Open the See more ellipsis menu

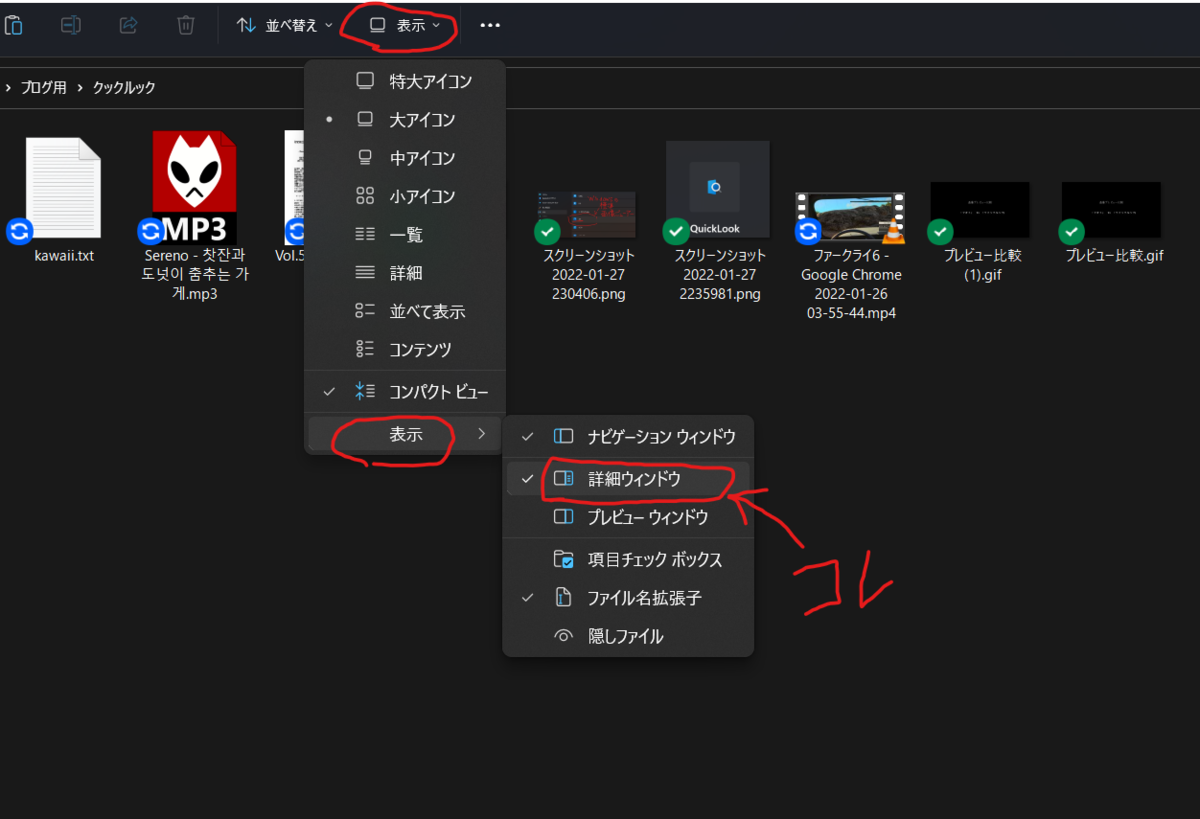(x=489, y=24)
